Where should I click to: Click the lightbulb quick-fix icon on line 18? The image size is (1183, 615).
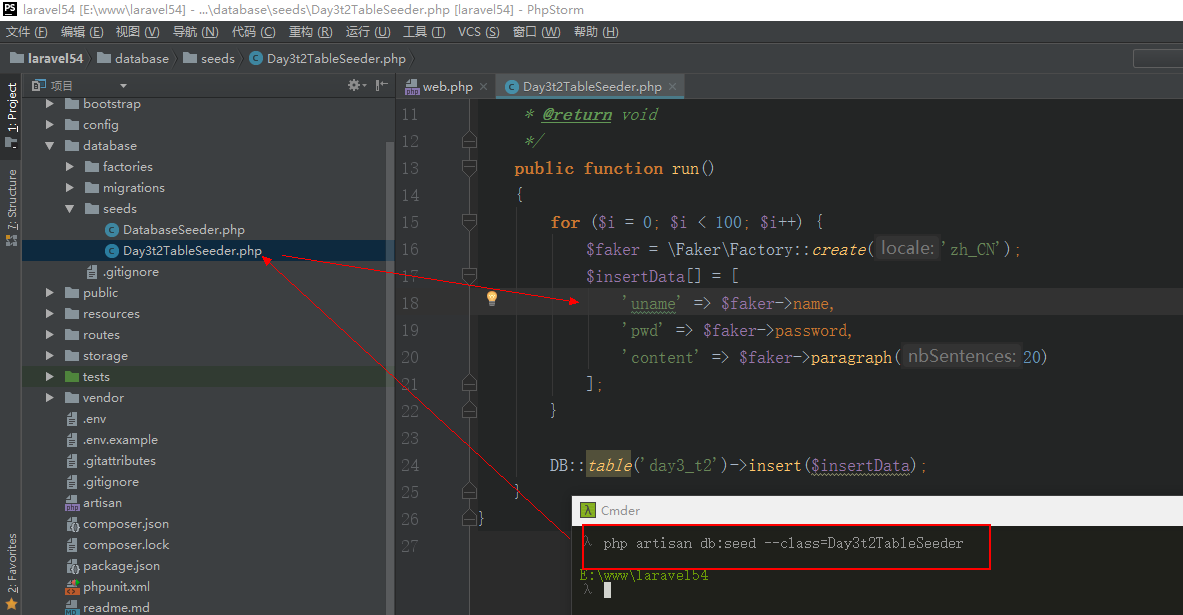click(491, 298)
